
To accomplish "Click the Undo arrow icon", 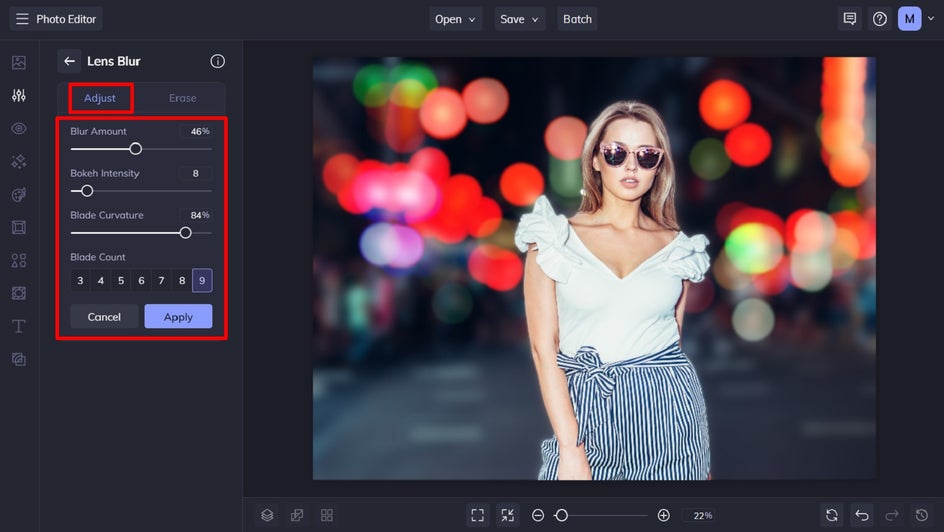I will point(862,515).
